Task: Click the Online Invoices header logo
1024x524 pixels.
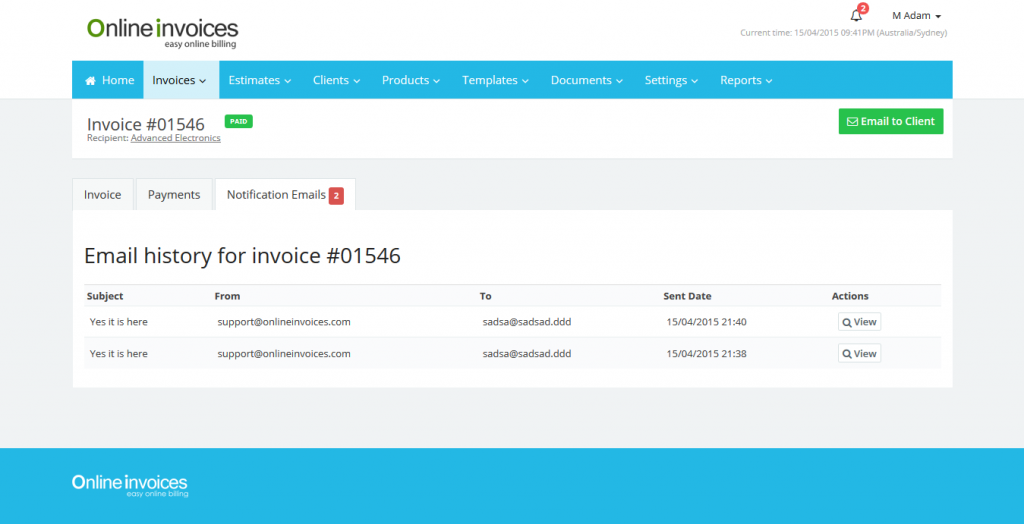Action: coord(162,31)
